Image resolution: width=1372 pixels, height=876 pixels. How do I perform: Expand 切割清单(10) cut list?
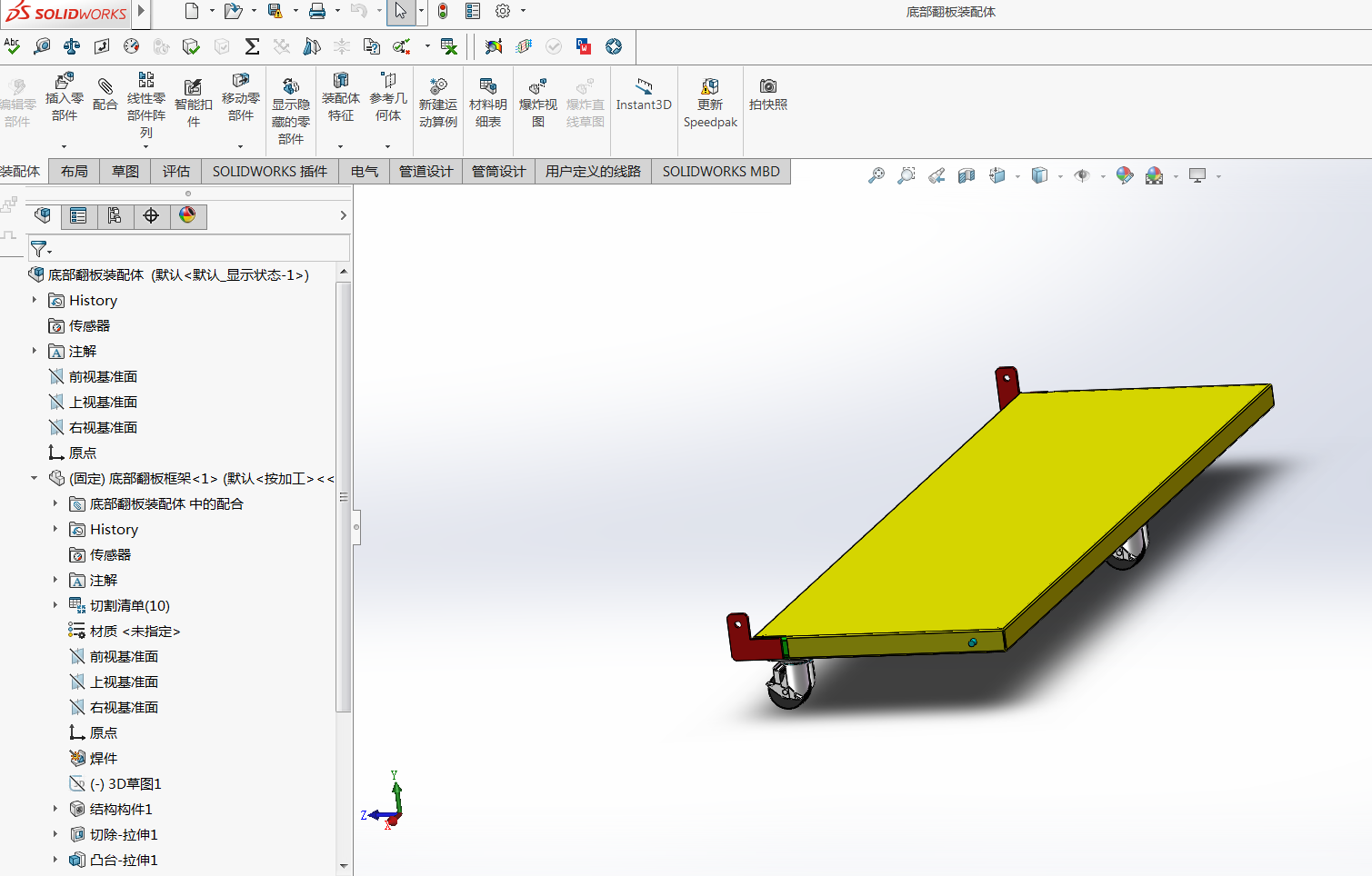55,604
